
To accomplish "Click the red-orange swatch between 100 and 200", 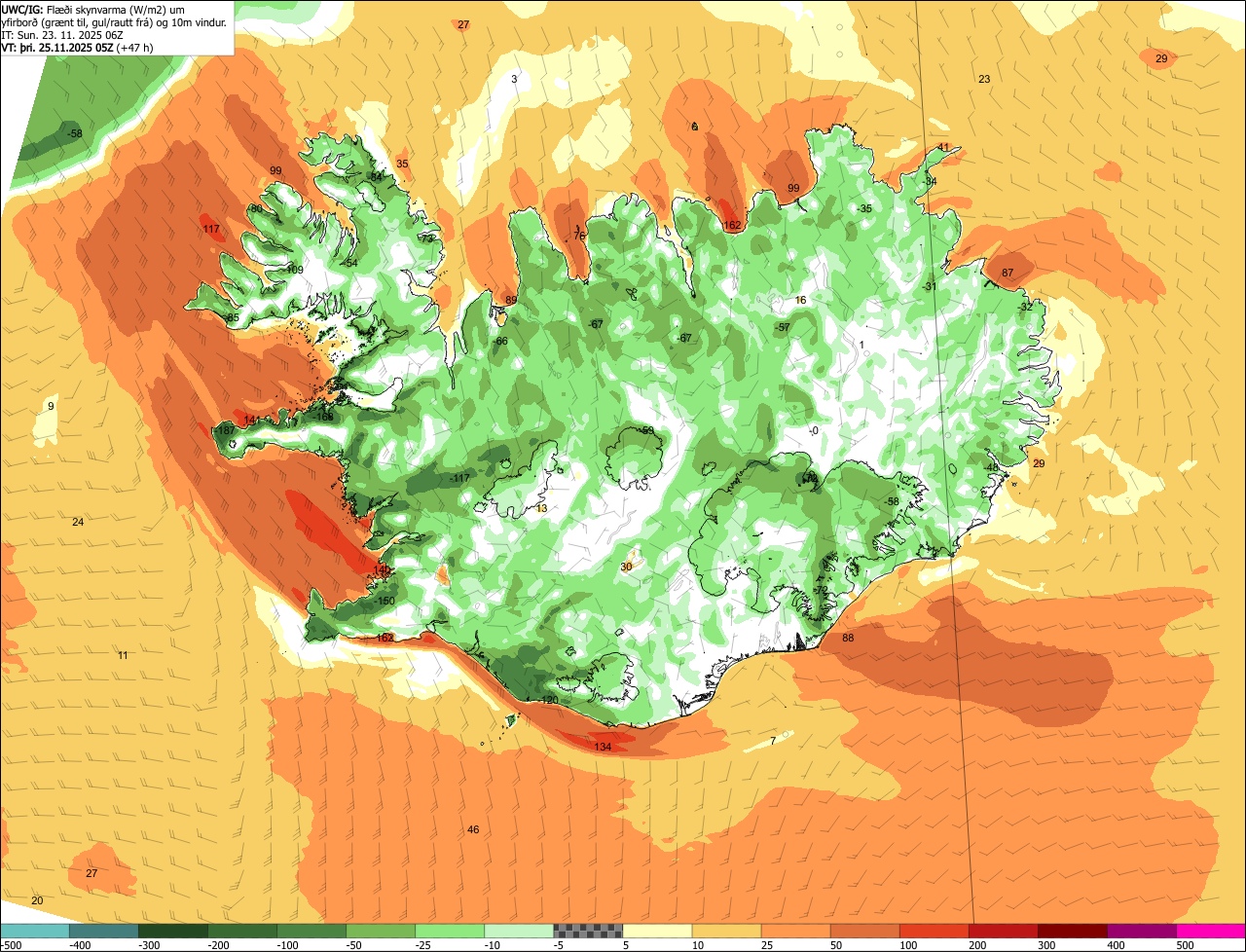I will [x=934, y=932].
